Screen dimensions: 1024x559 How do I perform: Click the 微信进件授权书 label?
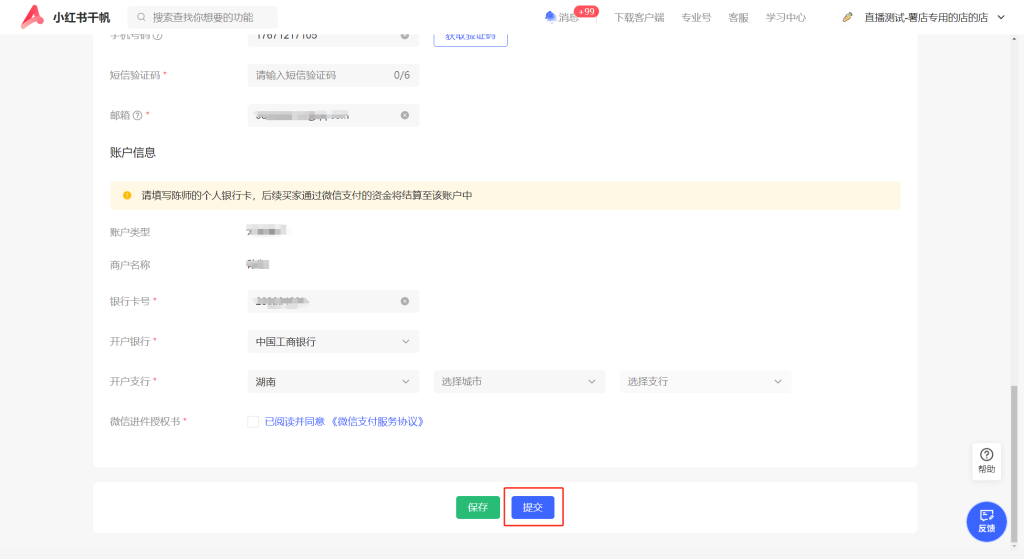[x=145, y=422]
